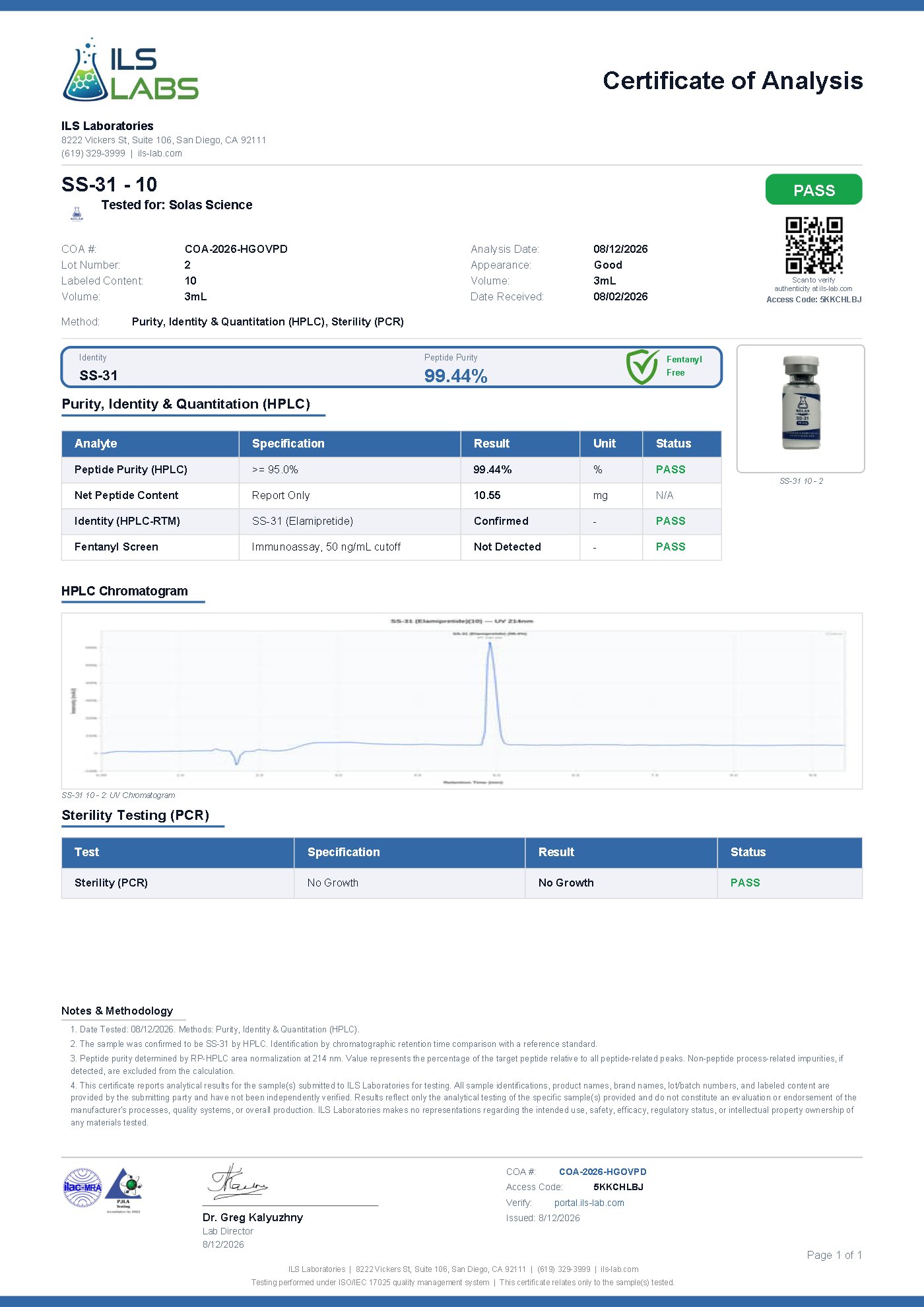Click the Specification header in HPLC table

(x=288, y=444)
